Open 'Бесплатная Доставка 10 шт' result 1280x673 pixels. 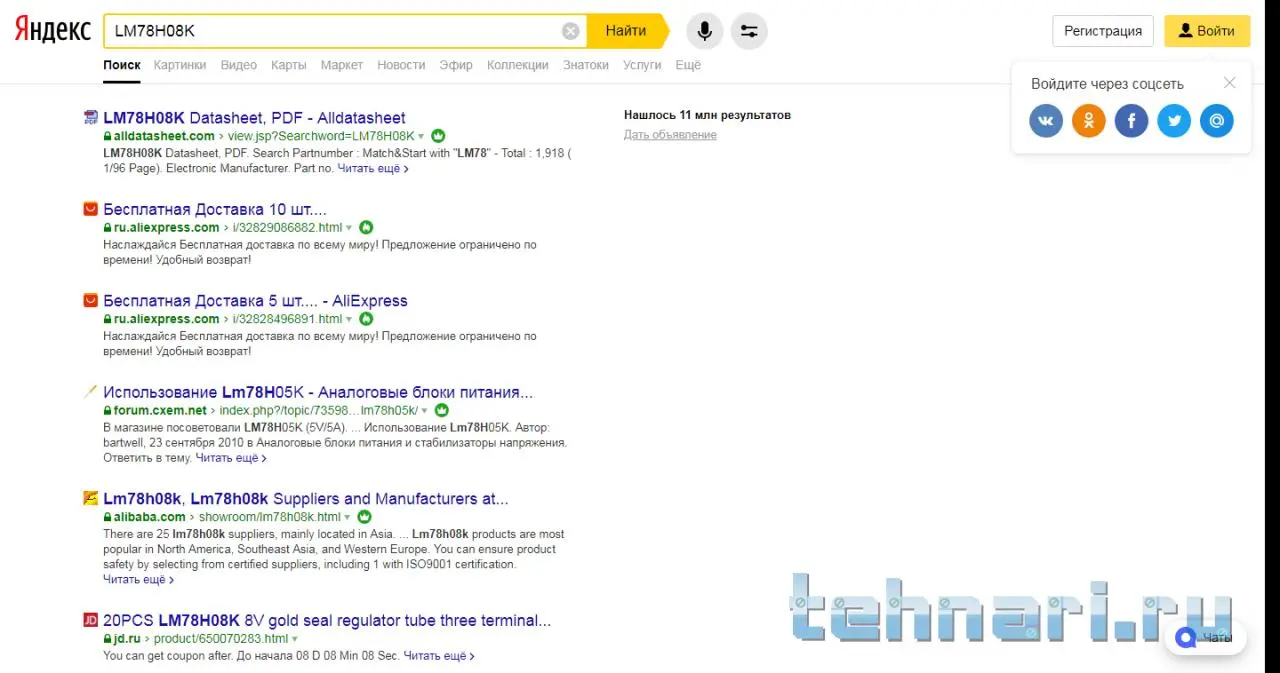click(x=215, y=209)
